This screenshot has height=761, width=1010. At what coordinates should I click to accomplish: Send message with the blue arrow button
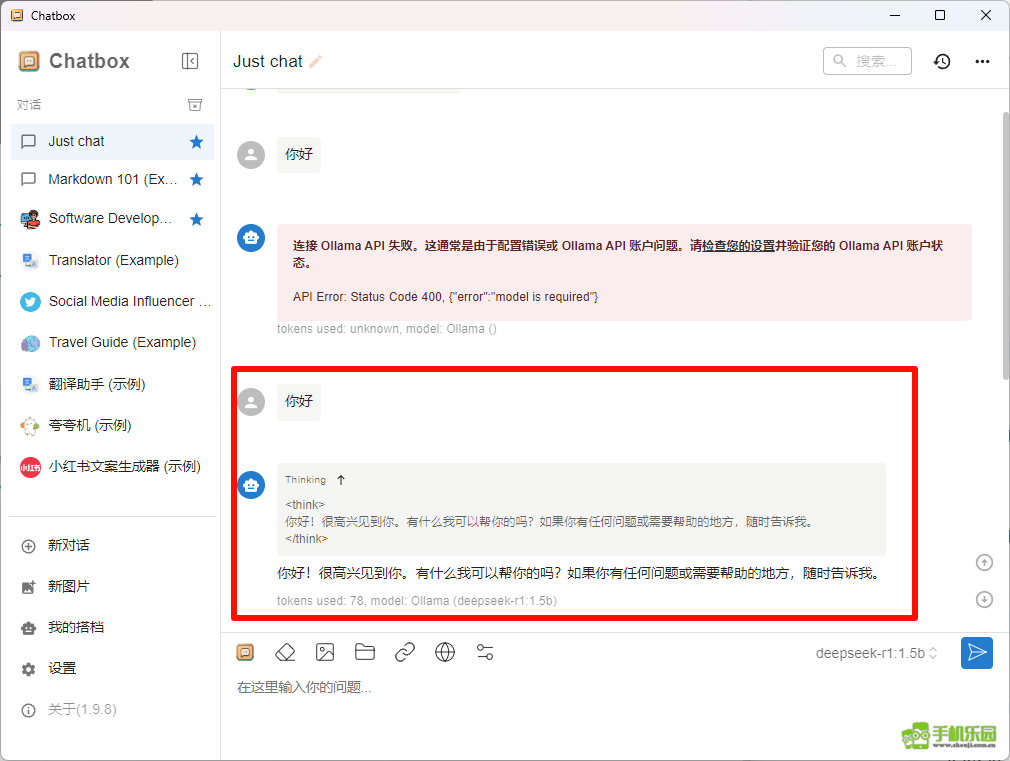tap(977, 653)
